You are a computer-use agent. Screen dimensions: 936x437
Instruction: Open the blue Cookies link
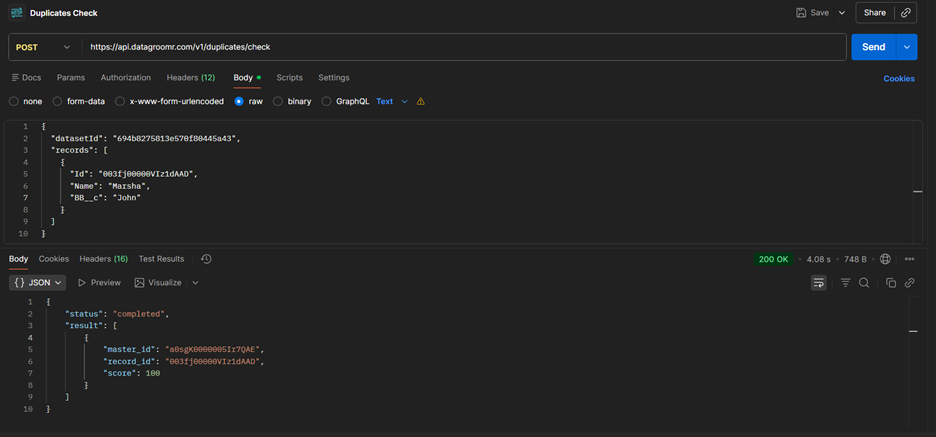[899, 78]
